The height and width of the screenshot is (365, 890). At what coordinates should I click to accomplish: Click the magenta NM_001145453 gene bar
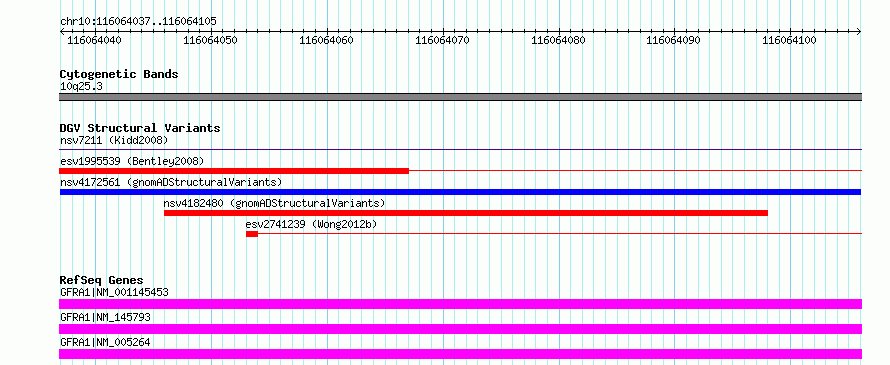(x=460, y=304)
